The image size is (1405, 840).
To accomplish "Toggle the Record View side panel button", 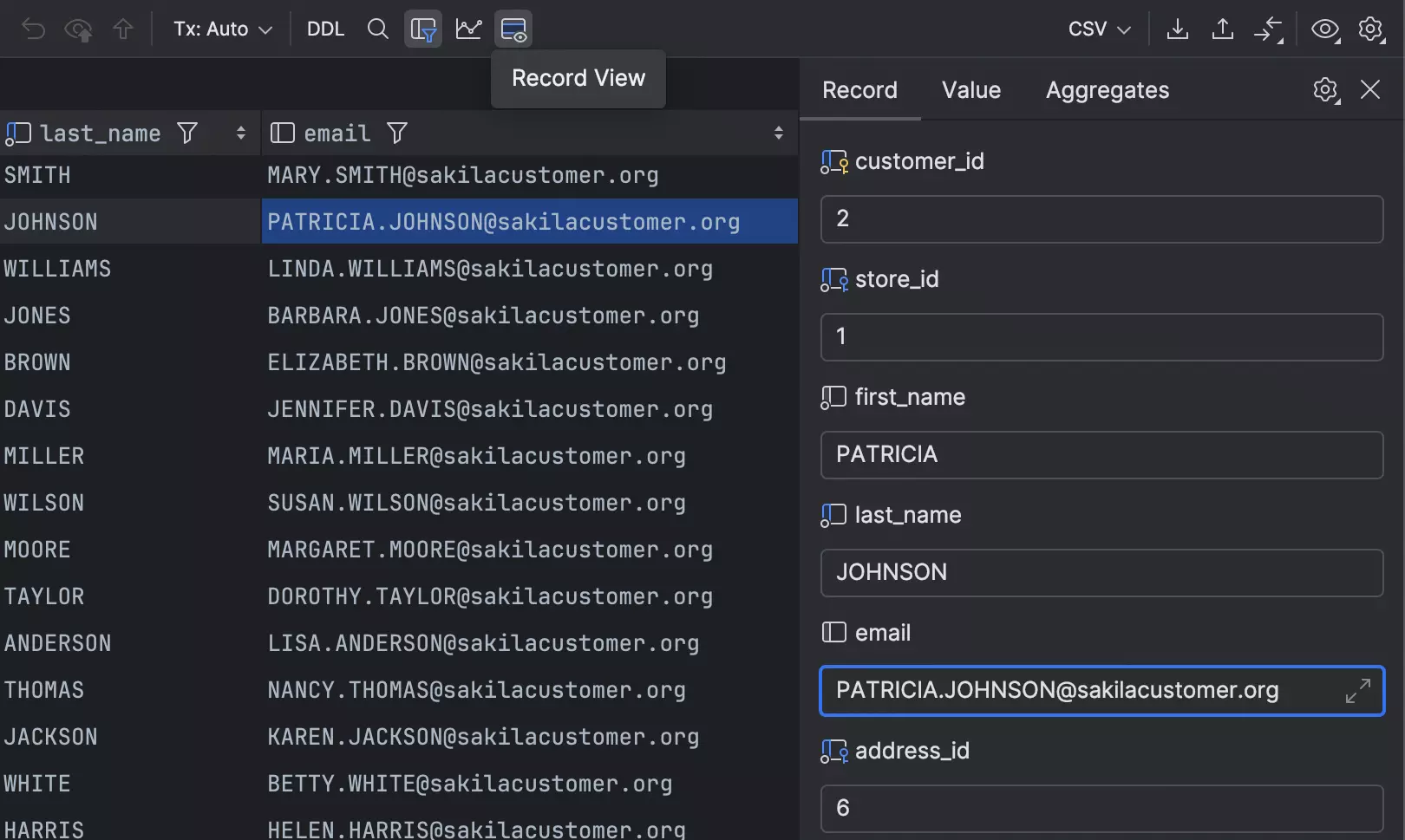I will point(513,29).
